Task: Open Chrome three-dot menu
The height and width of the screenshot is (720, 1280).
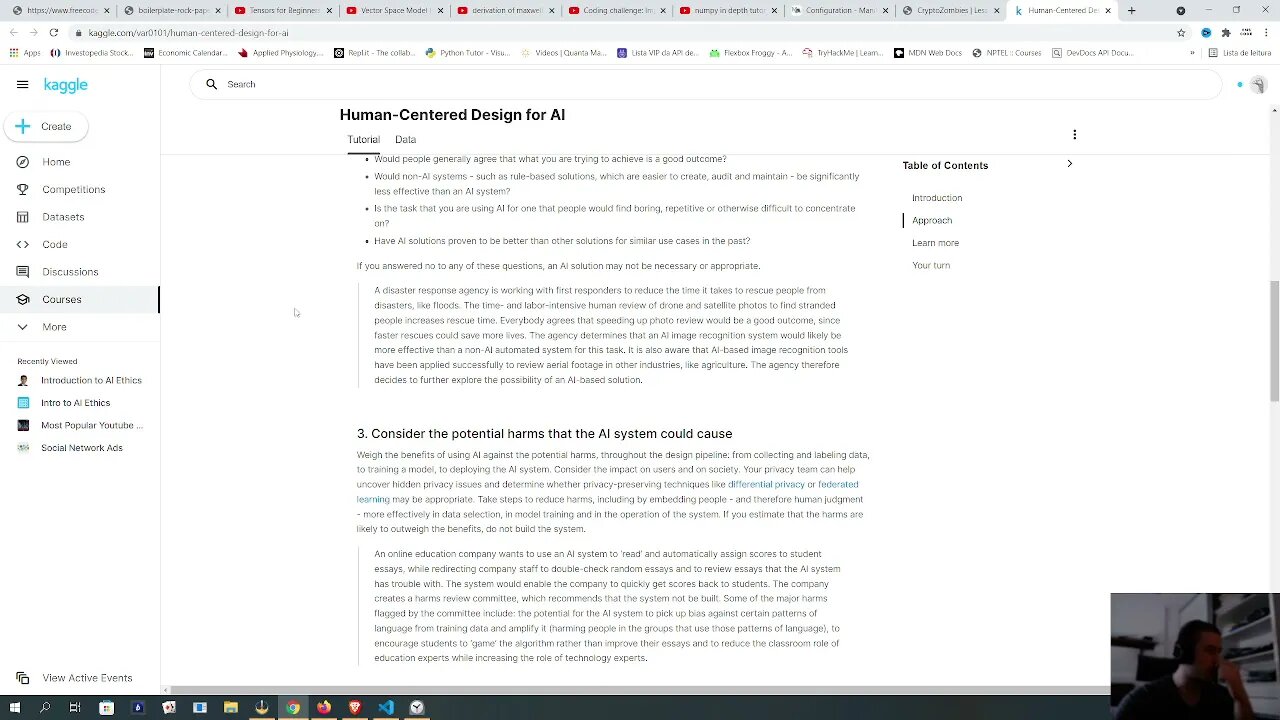Action: (x=1267, y=32)
